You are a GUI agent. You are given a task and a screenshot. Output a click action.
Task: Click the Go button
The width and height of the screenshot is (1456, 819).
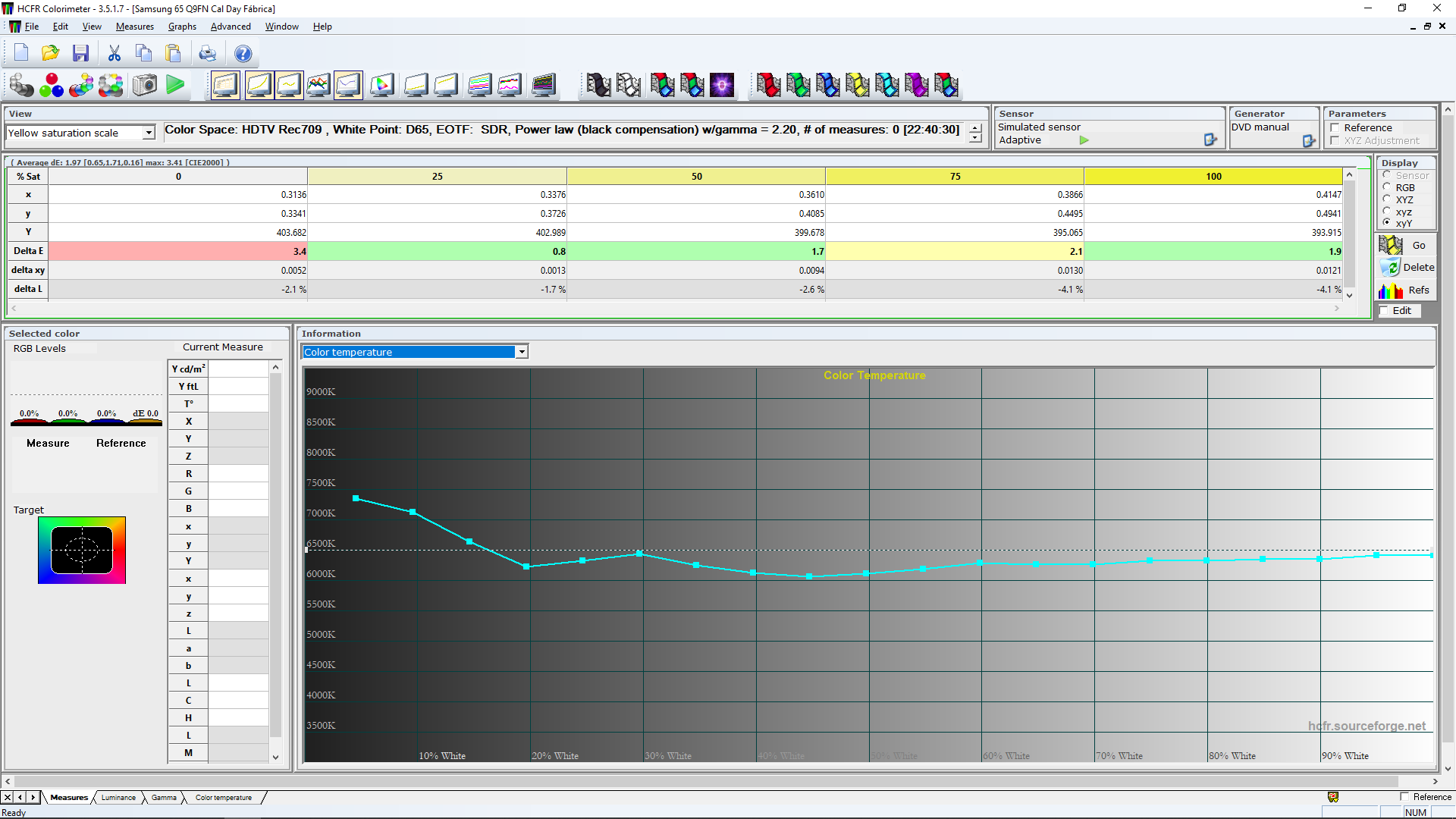point(1405,245)
